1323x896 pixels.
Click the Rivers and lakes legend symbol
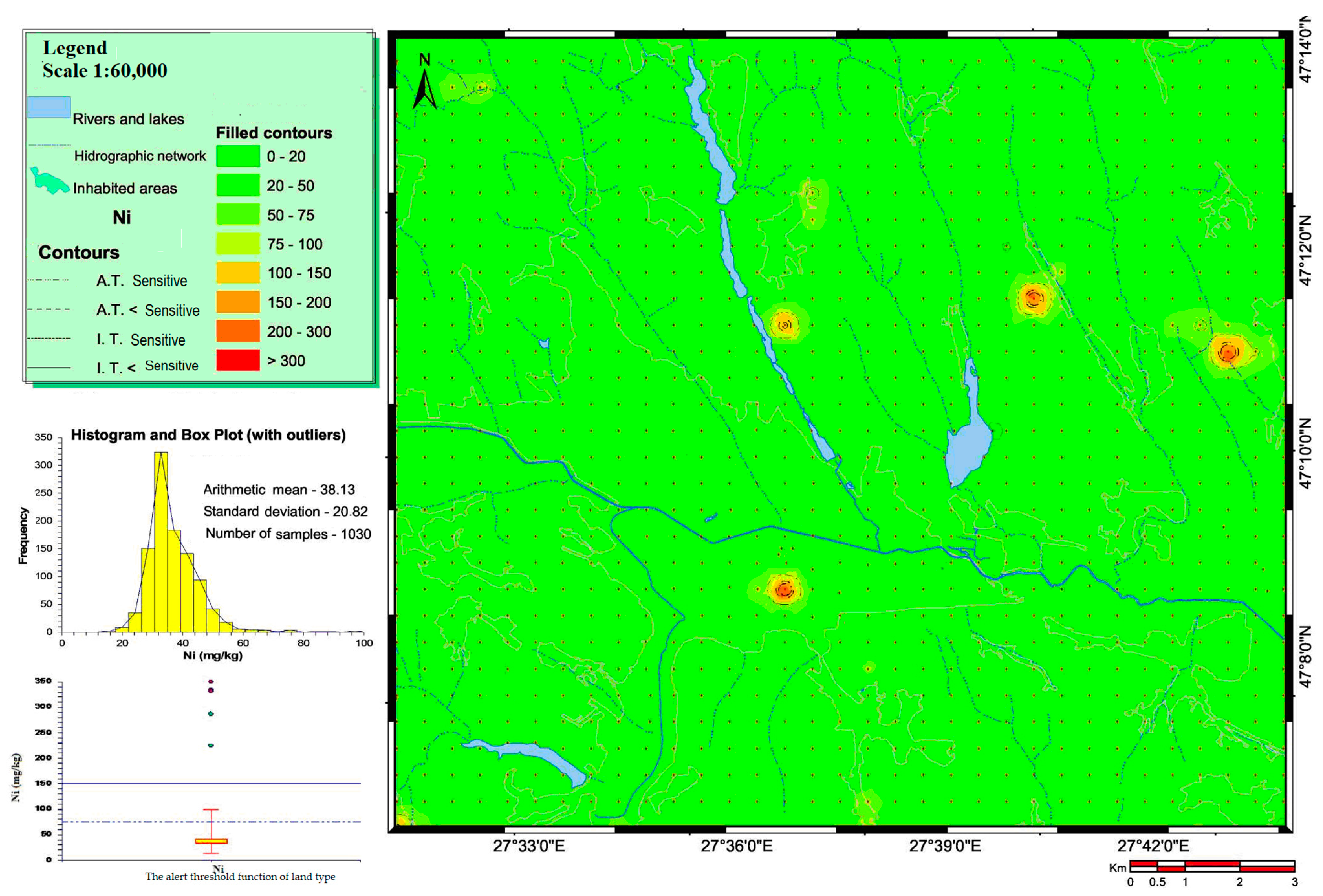[49, 108]
